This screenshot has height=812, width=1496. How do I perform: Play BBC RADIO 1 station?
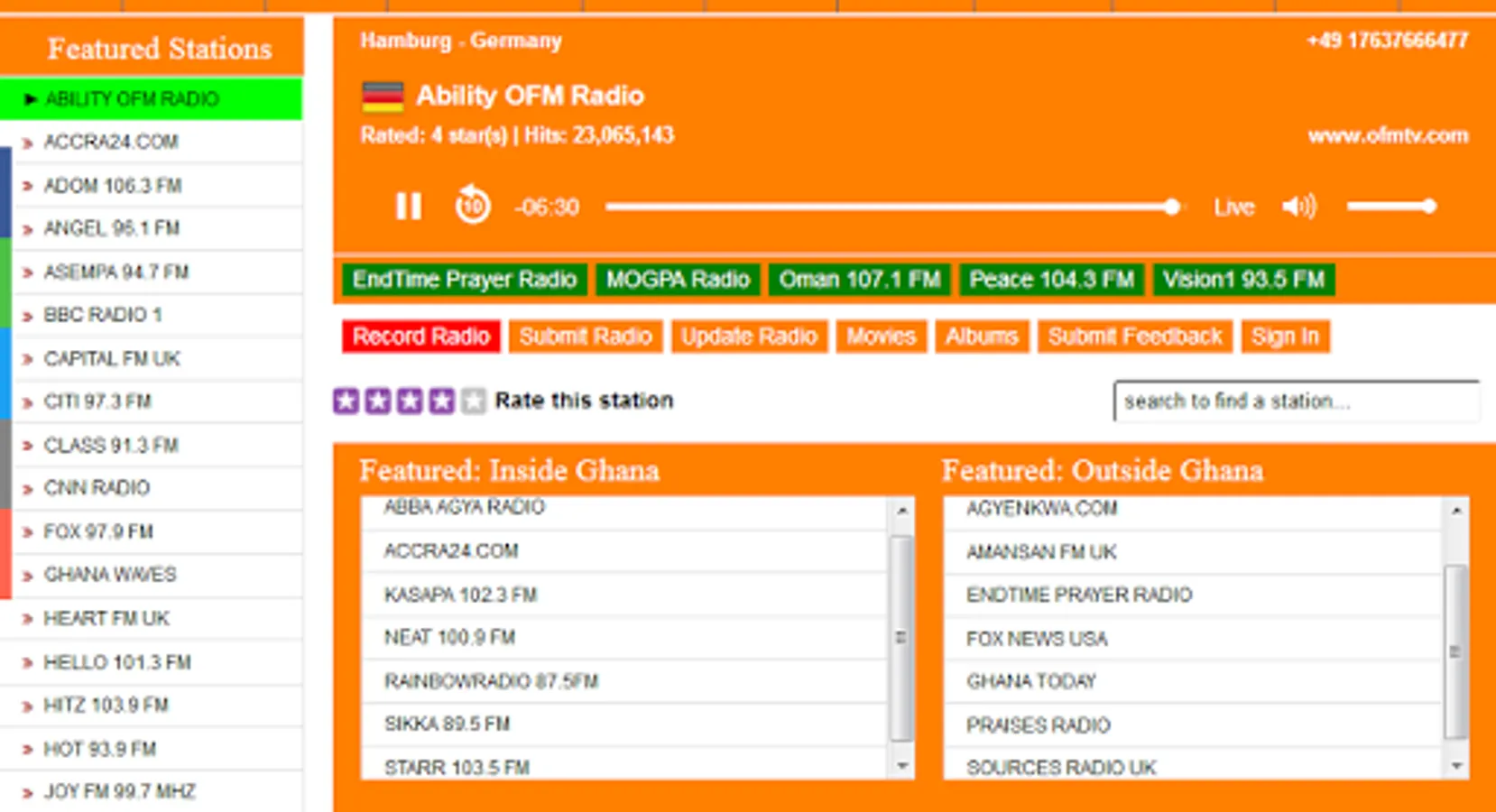click(x=152, y=315)
